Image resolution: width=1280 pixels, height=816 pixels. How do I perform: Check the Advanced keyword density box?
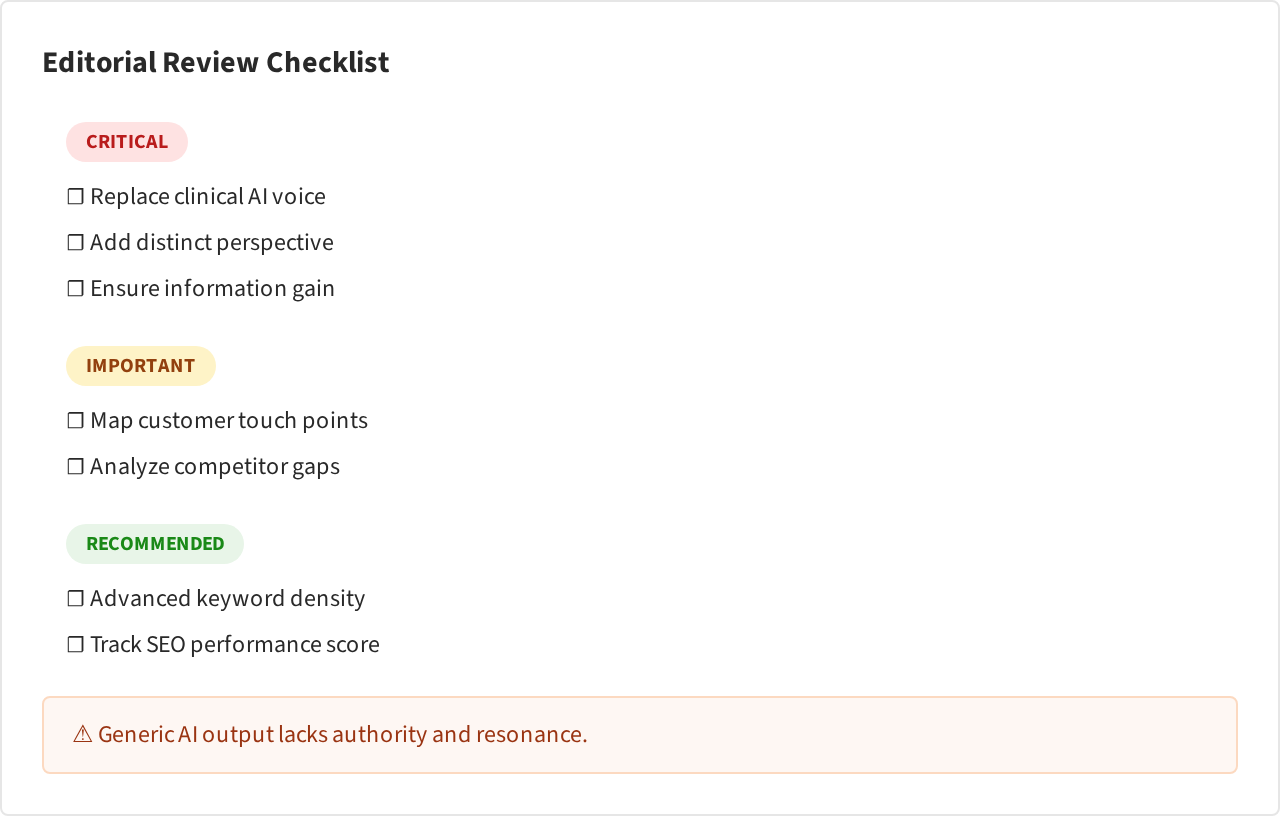tap(75, 599)
